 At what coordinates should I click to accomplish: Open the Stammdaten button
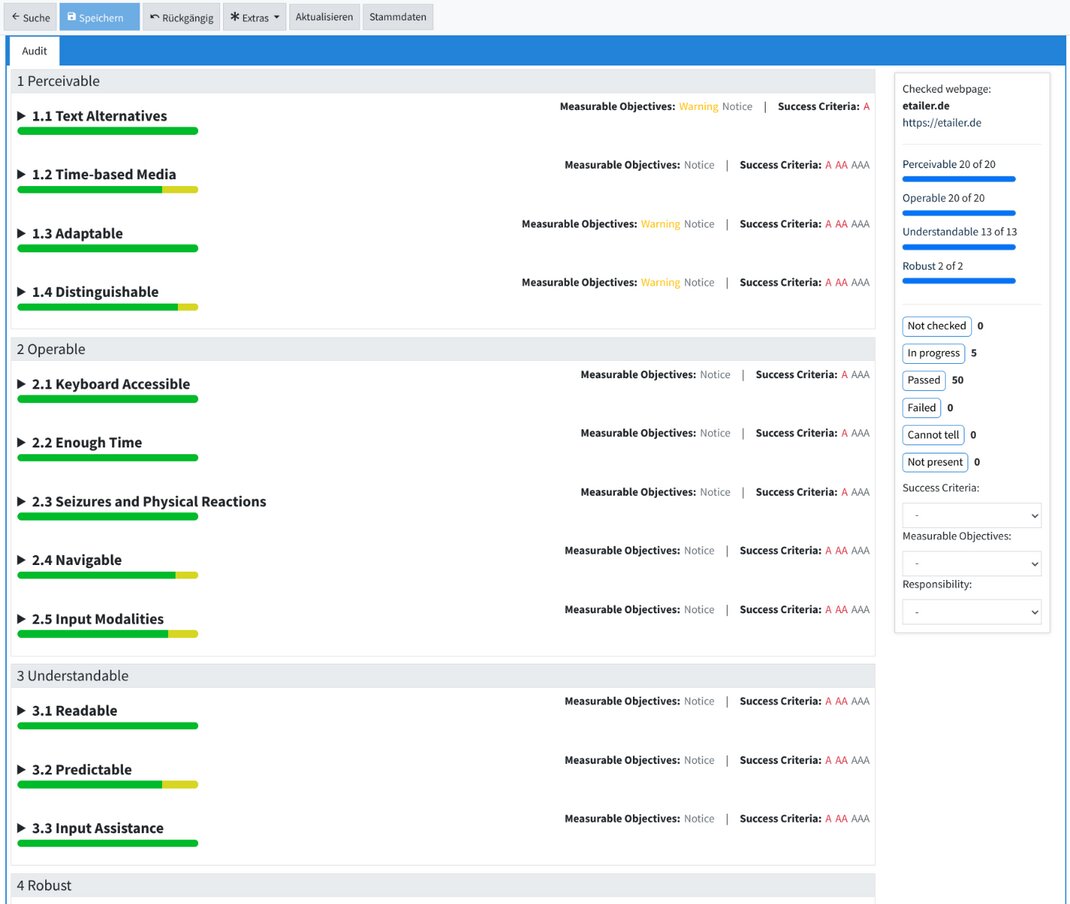pyautogui.click(x=397, y=17)
